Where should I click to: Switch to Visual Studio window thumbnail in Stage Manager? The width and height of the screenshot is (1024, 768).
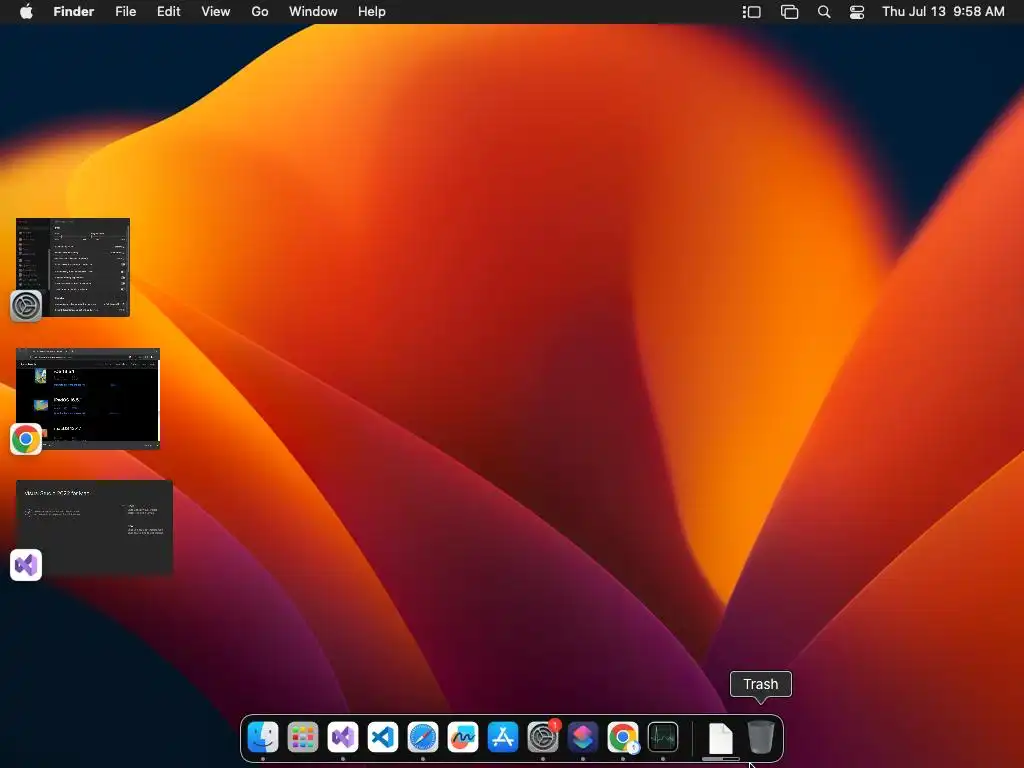[x=95, y=527]
